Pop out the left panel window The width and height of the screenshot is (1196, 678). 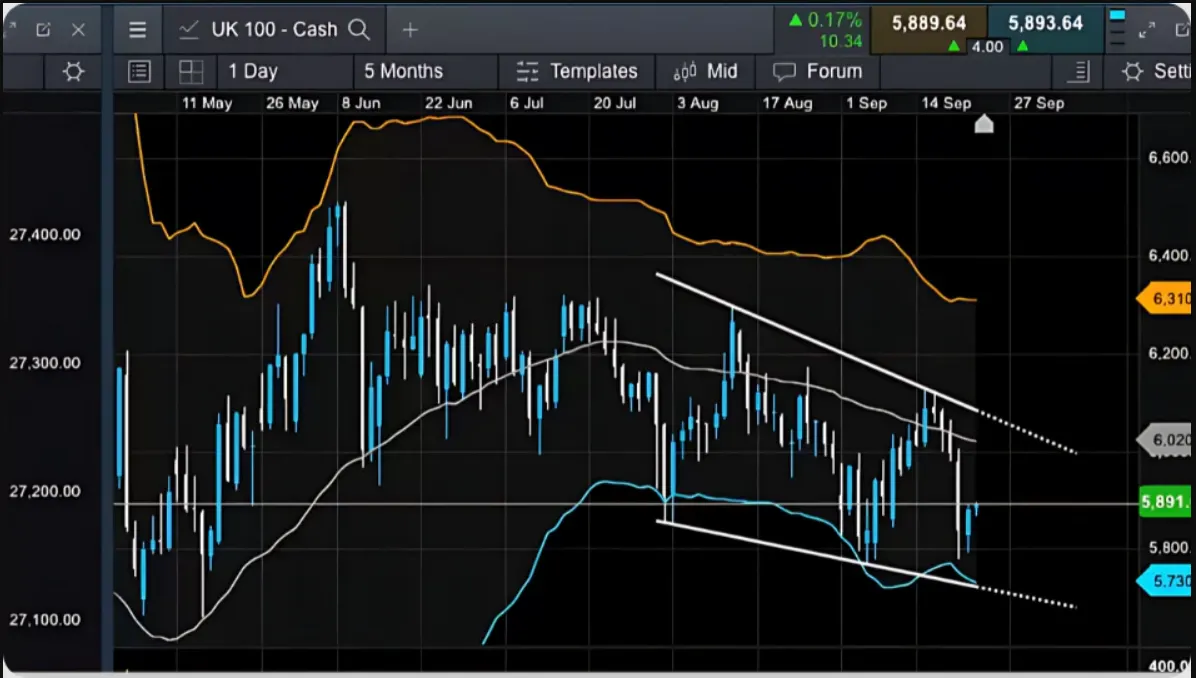click(43, 30)
